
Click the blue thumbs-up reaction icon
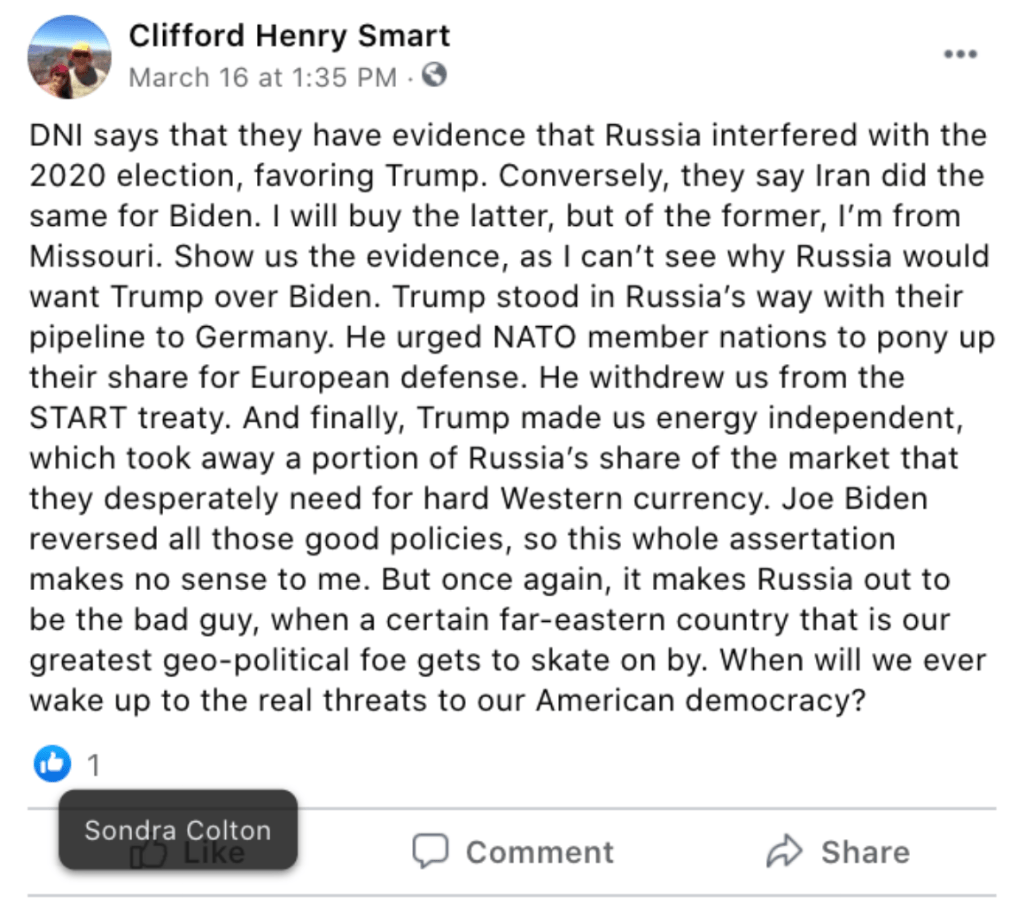52,765
